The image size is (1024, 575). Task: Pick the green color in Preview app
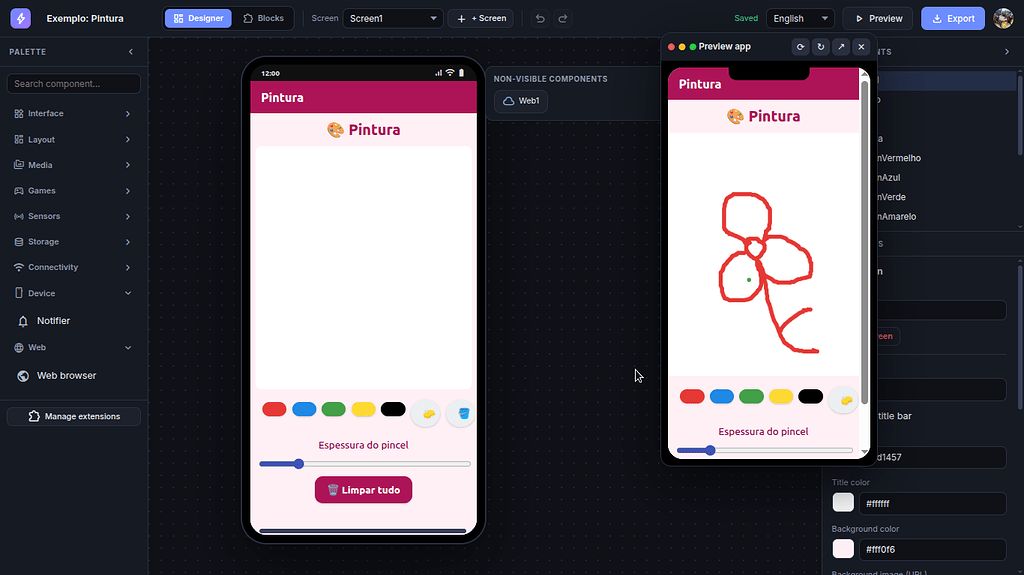click(751, 396)
